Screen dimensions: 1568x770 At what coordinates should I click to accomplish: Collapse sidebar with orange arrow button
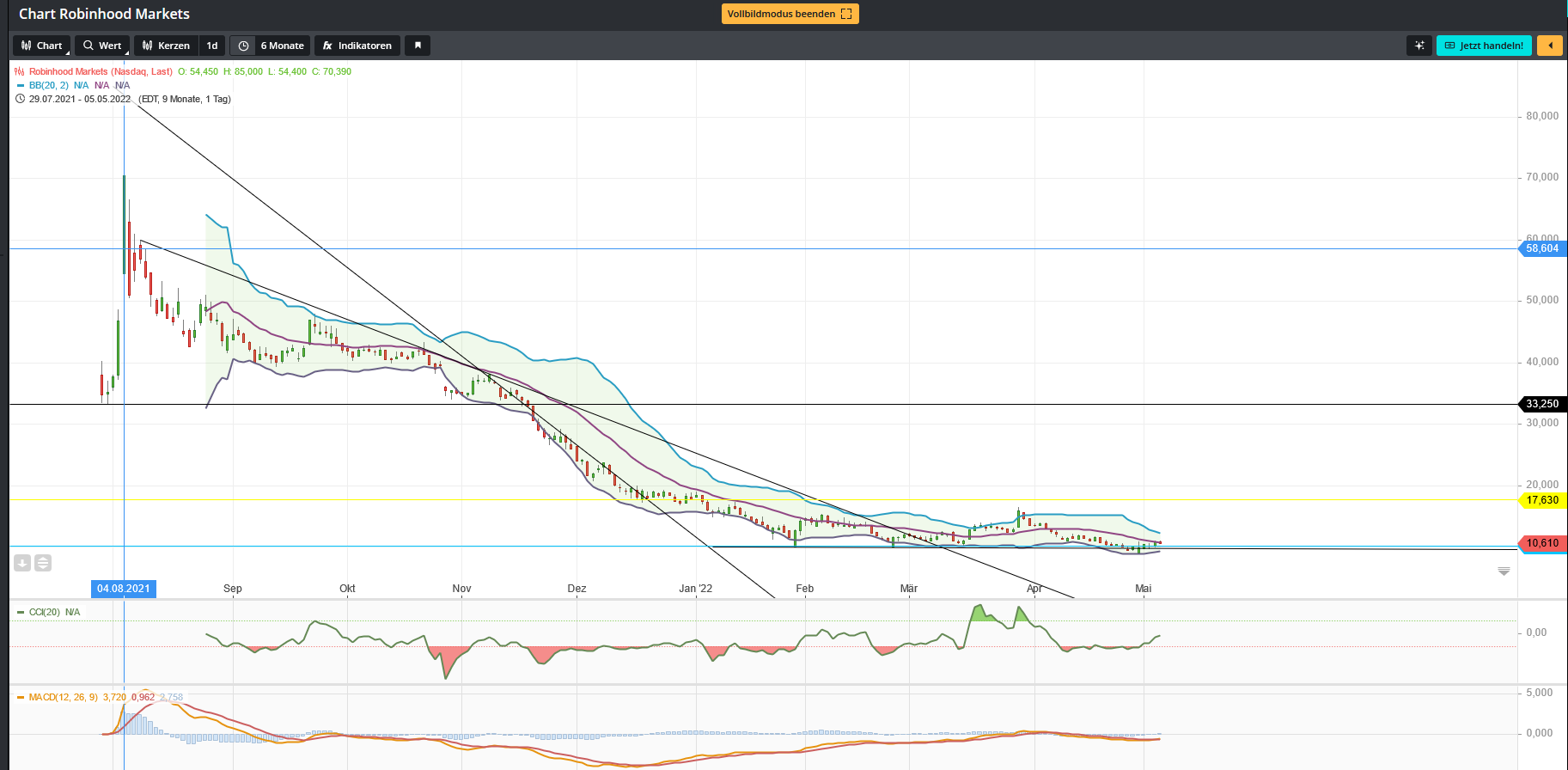click(x=1550, y=46)
